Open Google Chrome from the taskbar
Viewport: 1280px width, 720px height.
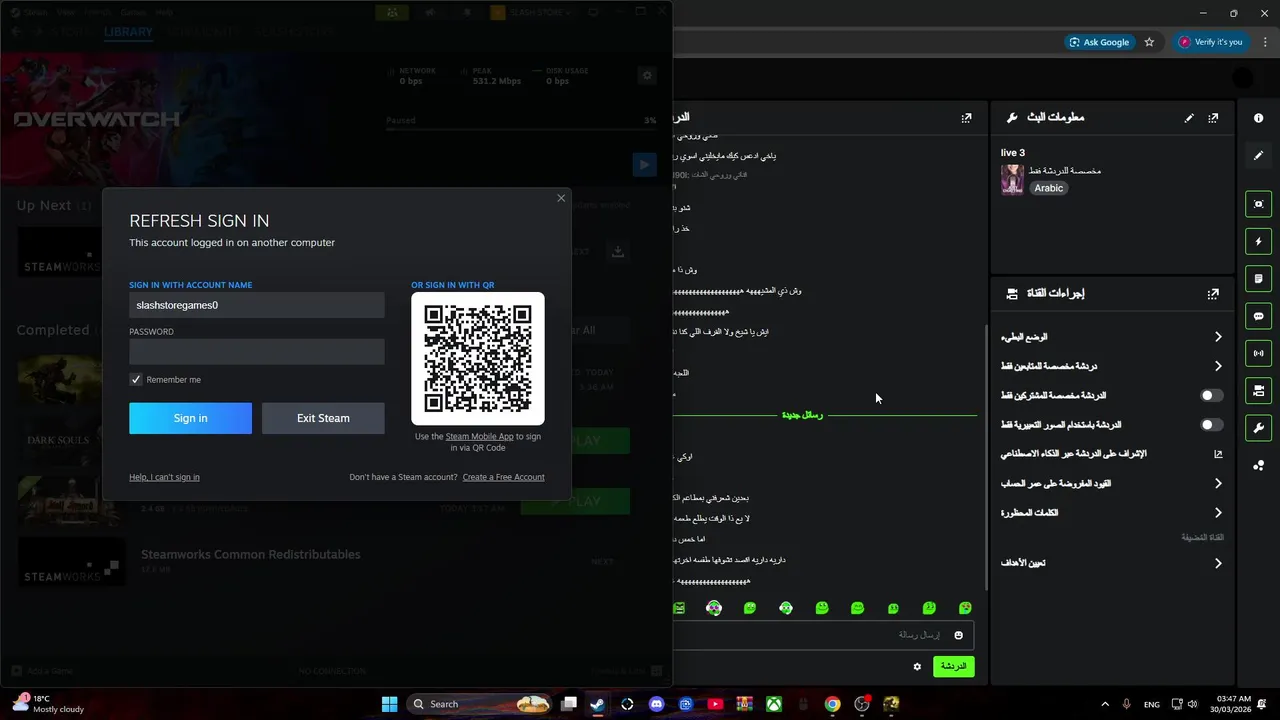[832, 704]
